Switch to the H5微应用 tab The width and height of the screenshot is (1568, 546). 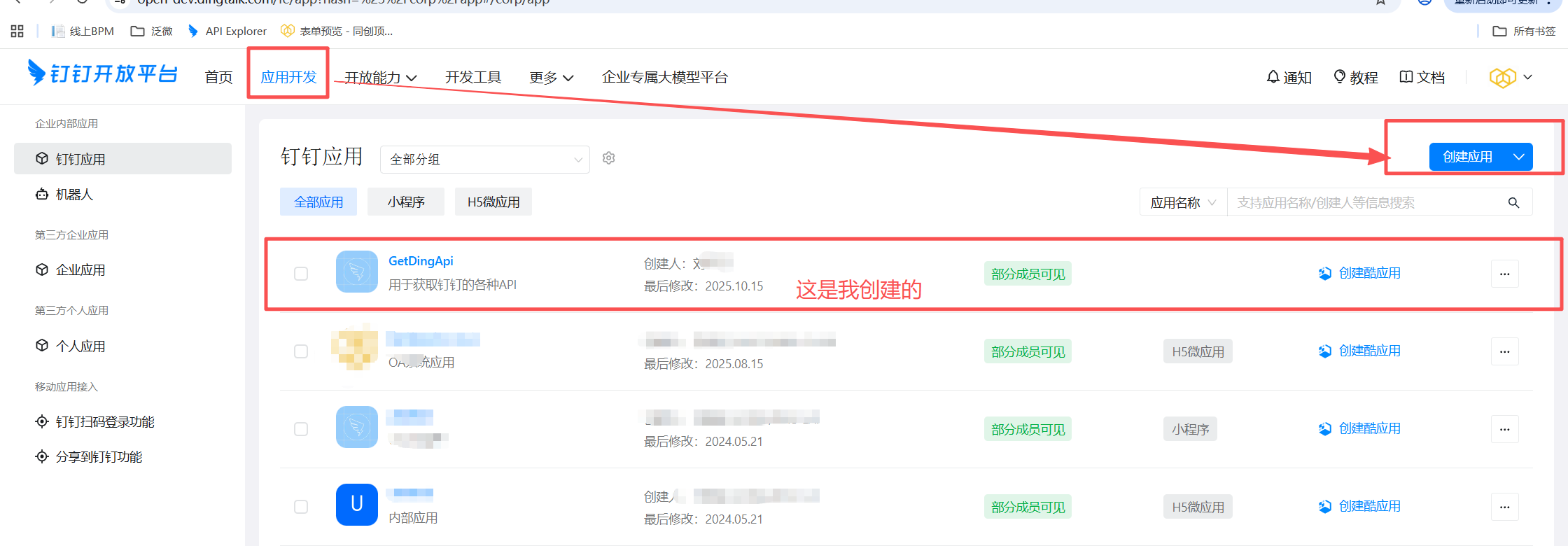point(493,202)
